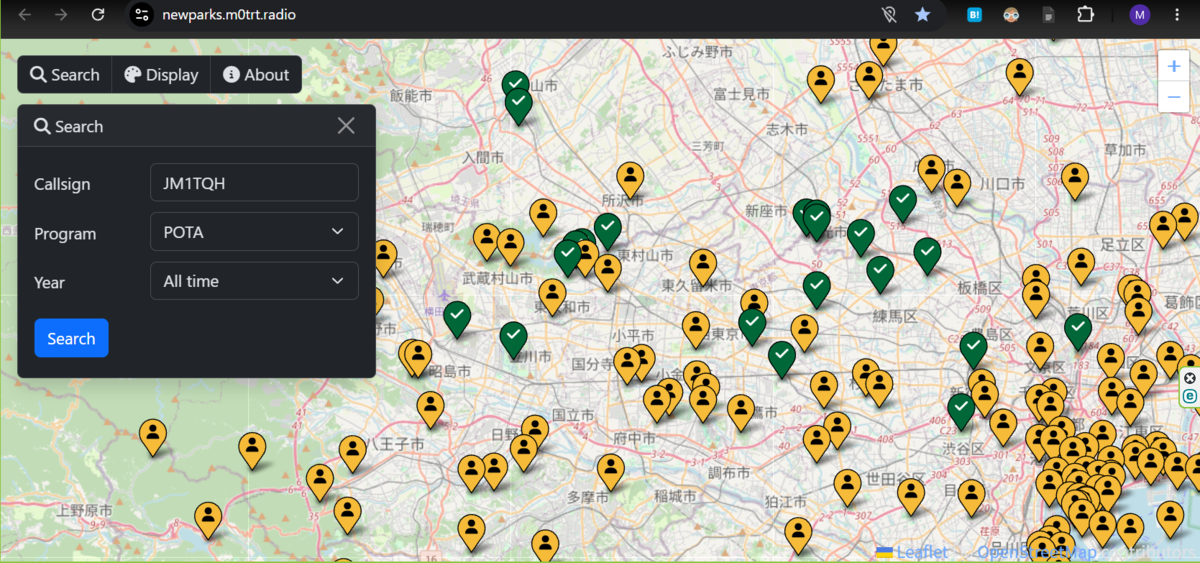Image resolution: width=1200 pixels, height=563 pixels.
Task: Focus the Callsign input field
Action: coord(254,183)
